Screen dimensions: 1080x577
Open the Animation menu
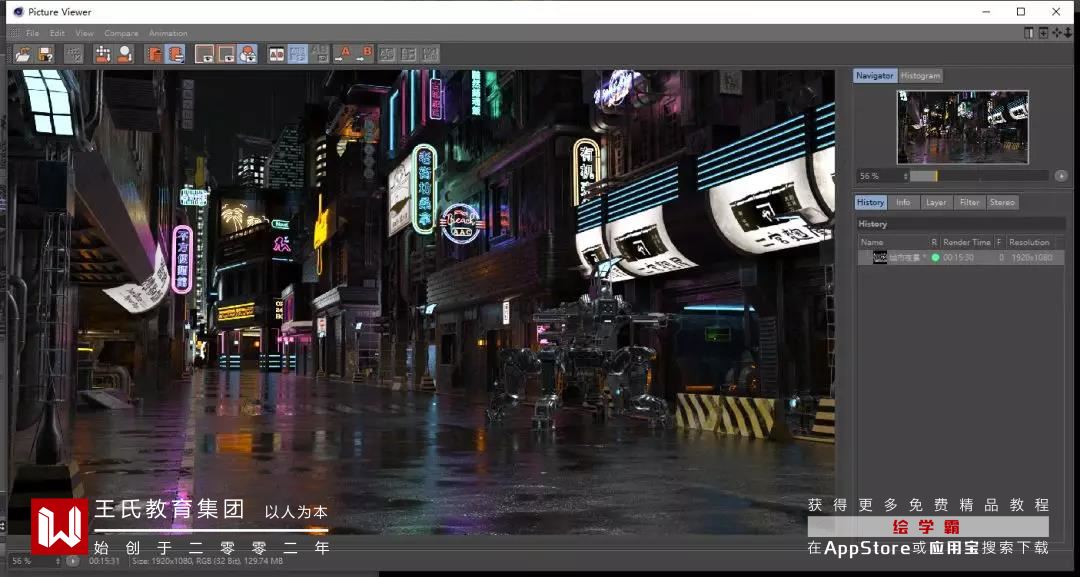168,33
